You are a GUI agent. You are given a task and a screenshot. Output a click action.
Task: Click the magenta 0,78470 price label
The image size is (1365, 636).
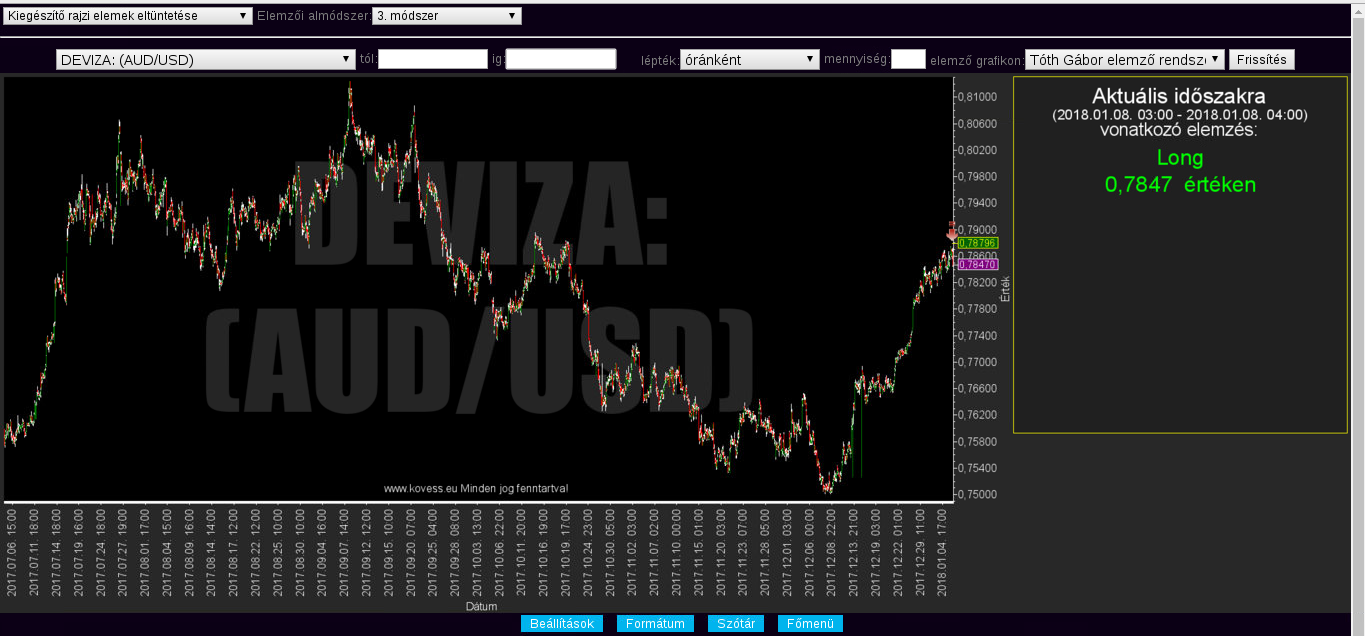point(977,264)
